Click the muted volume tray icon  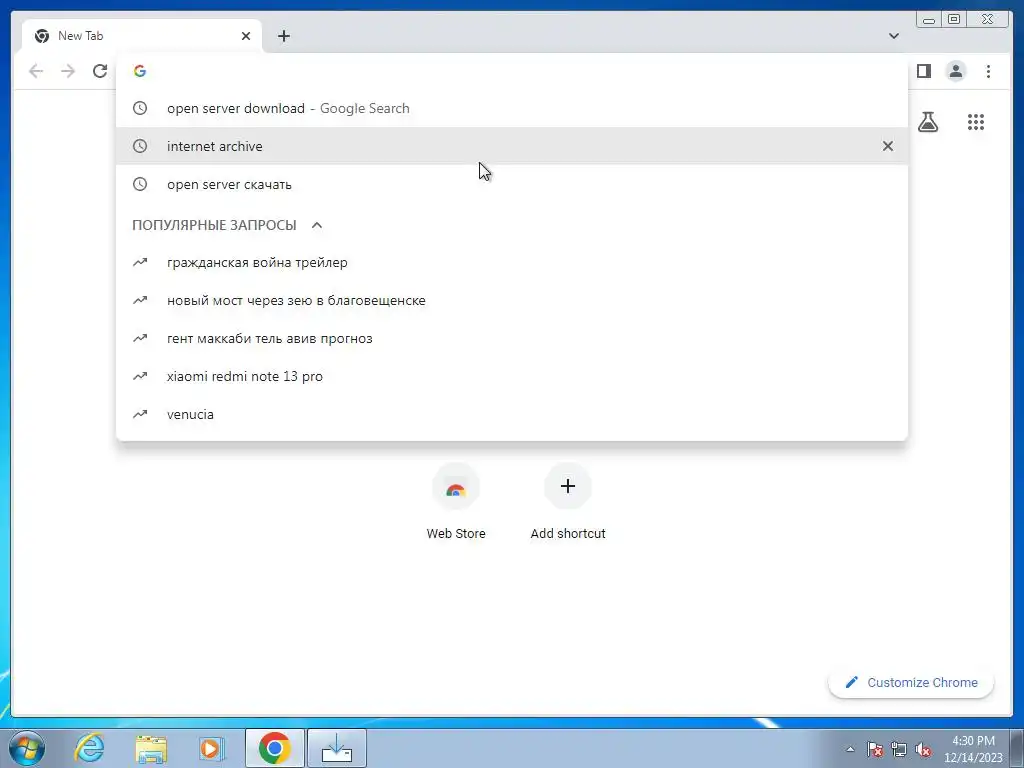coord(923,749)
